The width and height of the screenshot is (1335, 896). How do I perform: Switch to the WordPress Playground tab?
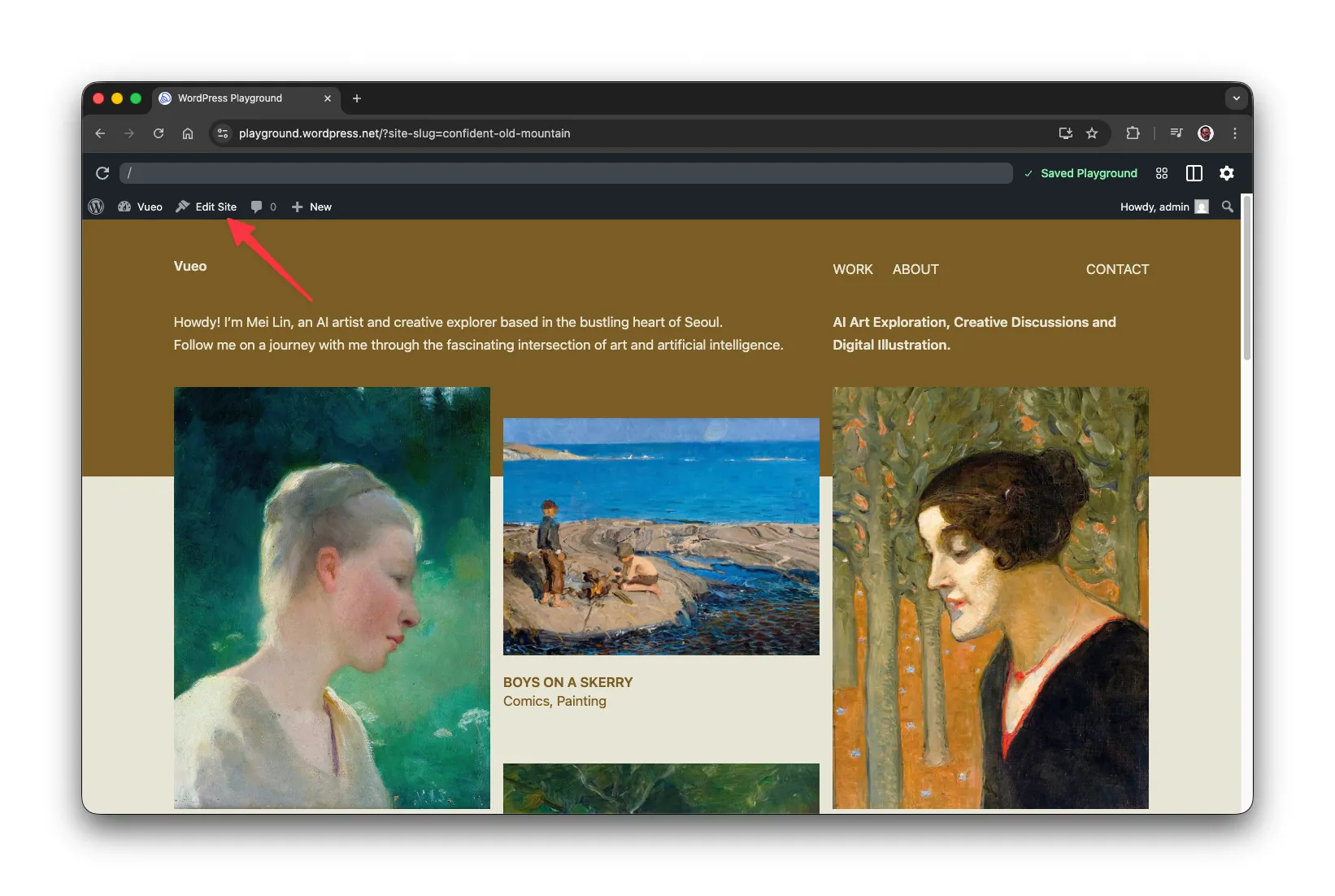click(x=236, y=98)
